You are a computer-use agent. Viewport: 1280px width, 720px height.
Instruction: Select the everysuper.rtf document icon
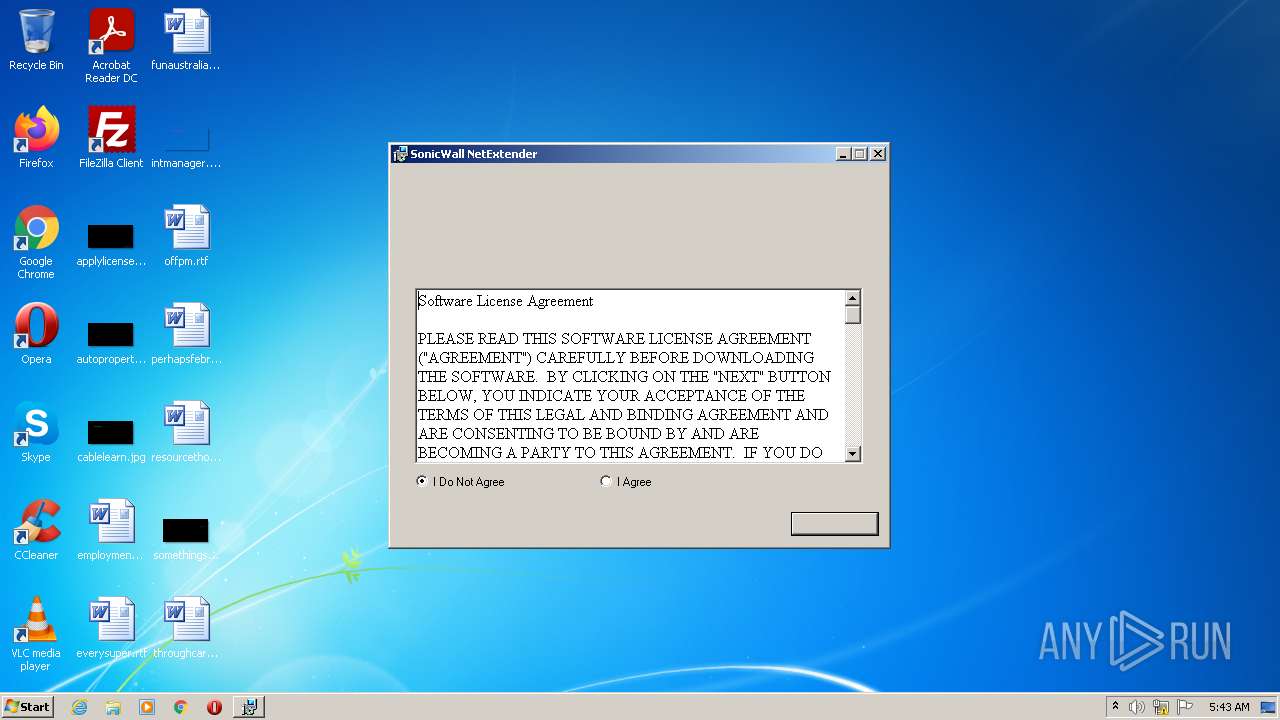111,628
